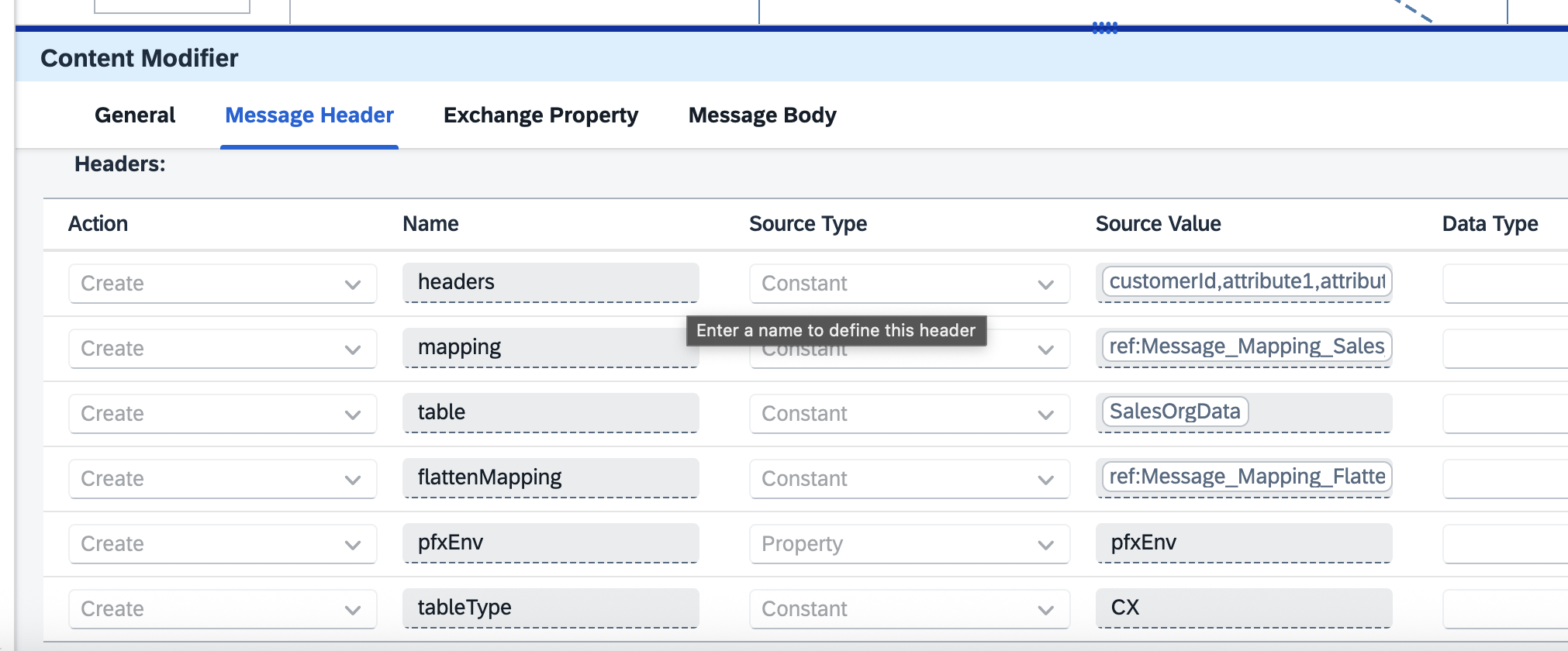Click the tableType name field

550,608
